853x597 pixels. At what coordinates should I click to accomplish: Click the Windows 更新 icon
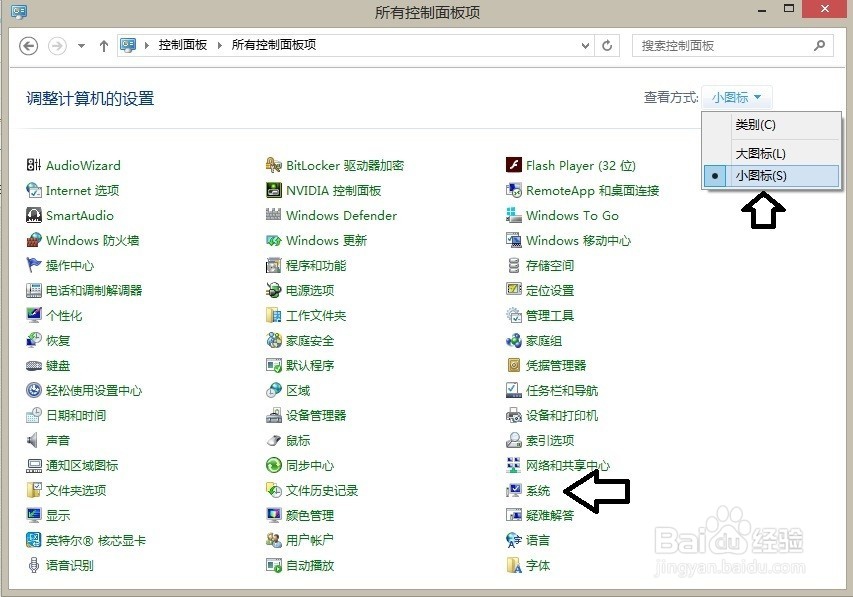(x=274, y=240)
